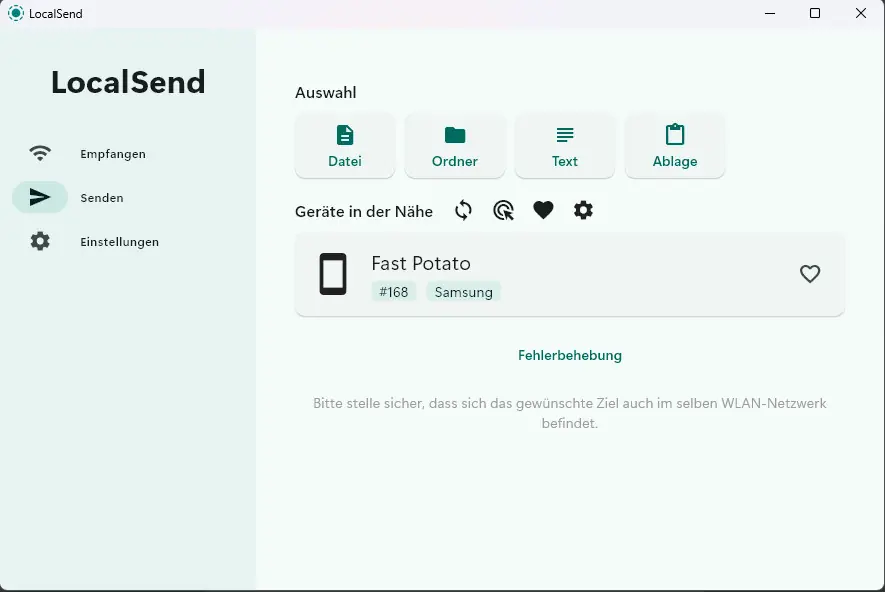Select the Text message option
885x592 pixels.
coord(565,146)
